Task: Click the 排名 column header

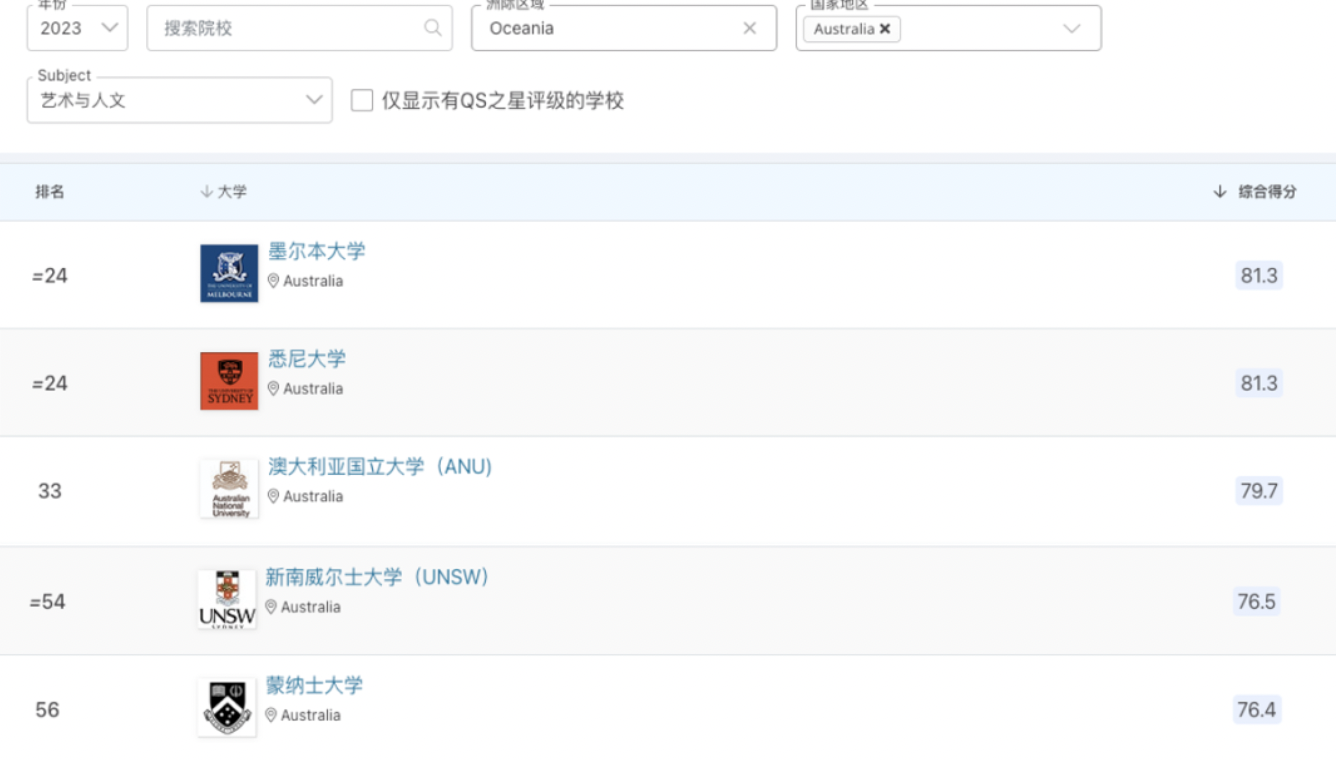Action: click(50, 191)
